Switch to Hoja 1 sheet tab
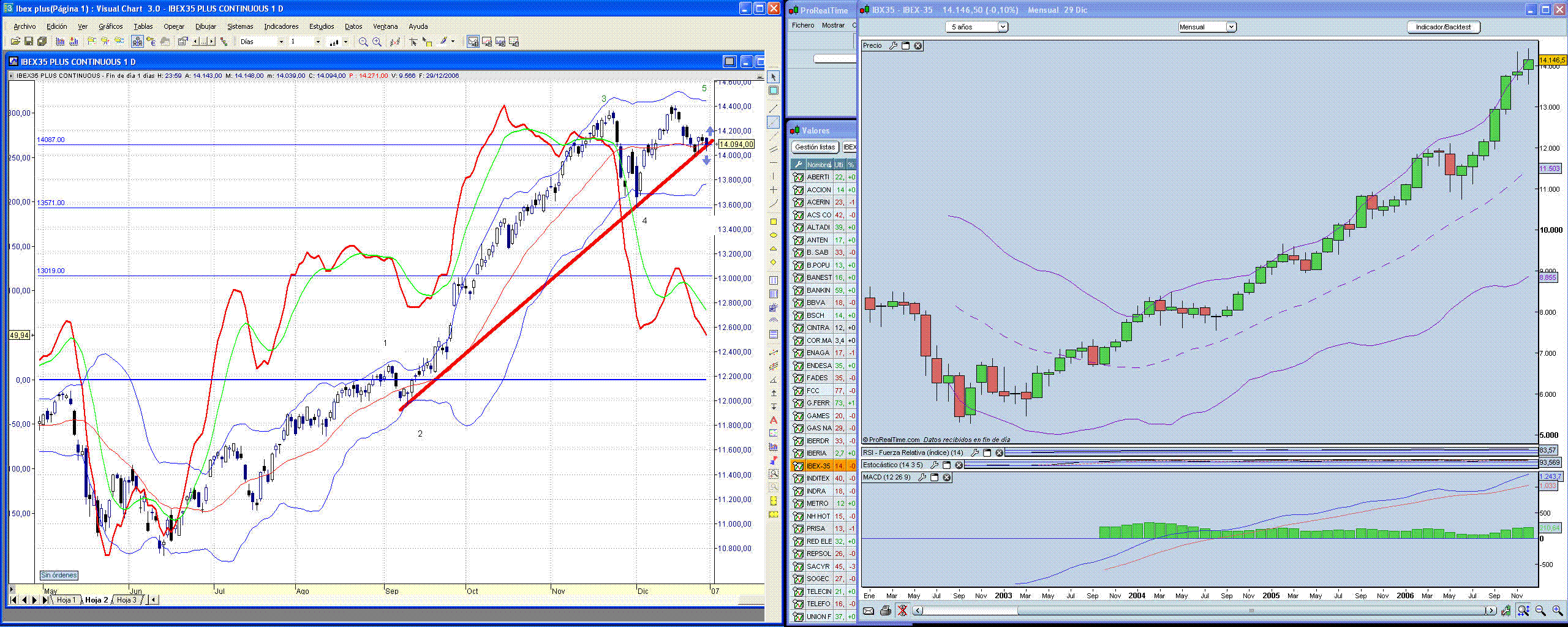Screen dimensions: 1568x627 (x=66, y=600)
